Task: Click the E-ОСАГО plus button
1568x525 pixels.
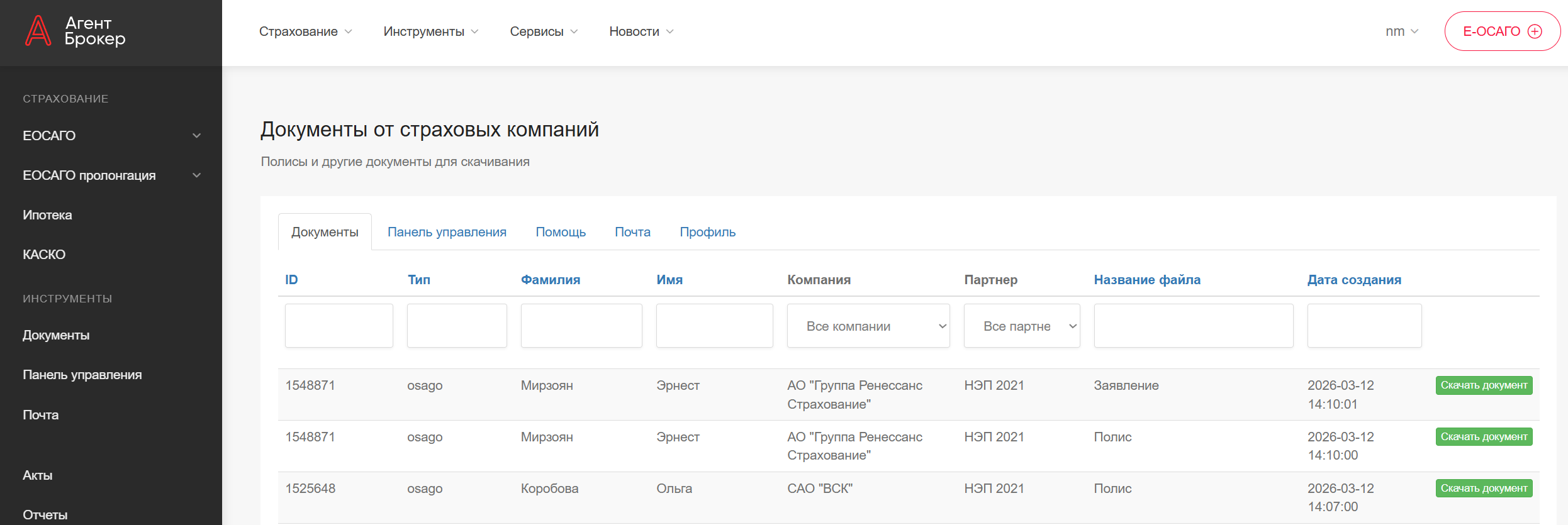Action: tap(1501, 31)
